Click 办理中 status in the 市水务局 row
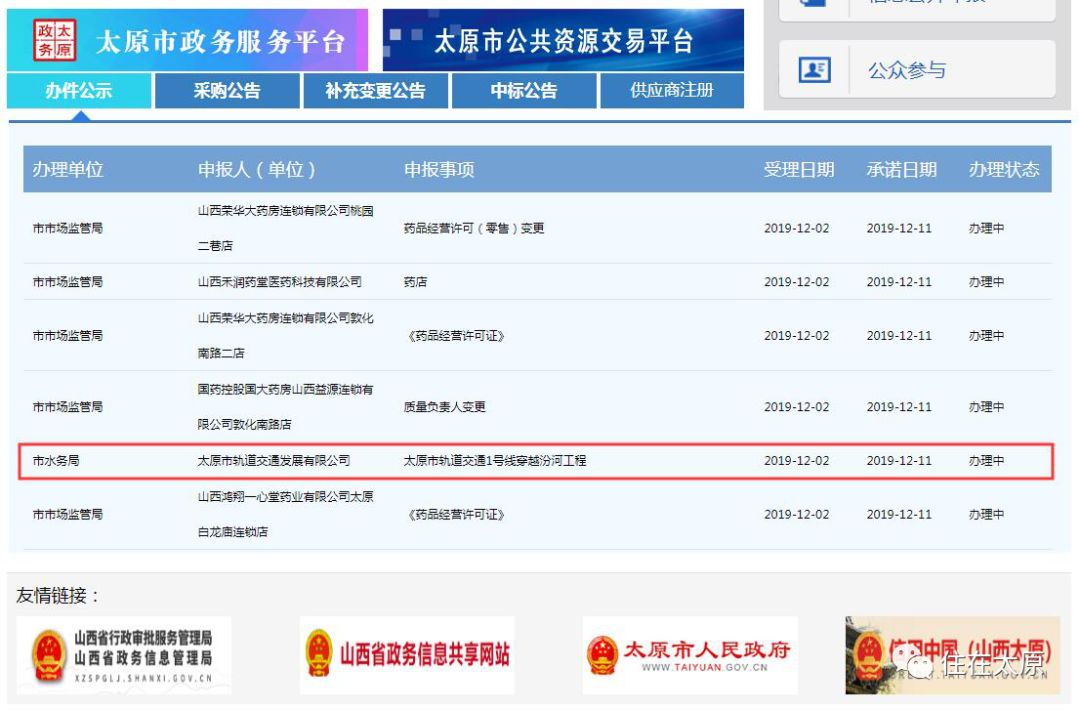 [x=986, y=460]
